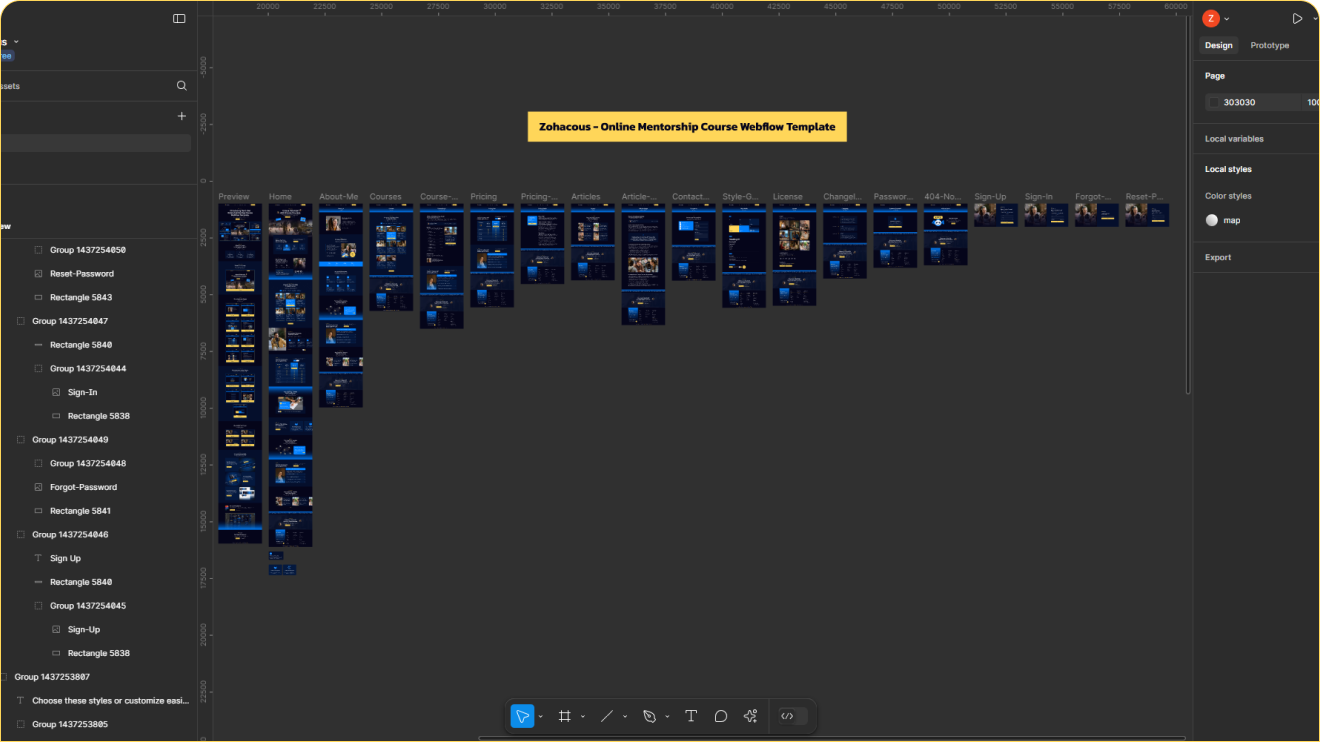Viewport: 1320px width, 742px height.
Task: Open the AI Actions sparkle tool
Action: (751, 716)
